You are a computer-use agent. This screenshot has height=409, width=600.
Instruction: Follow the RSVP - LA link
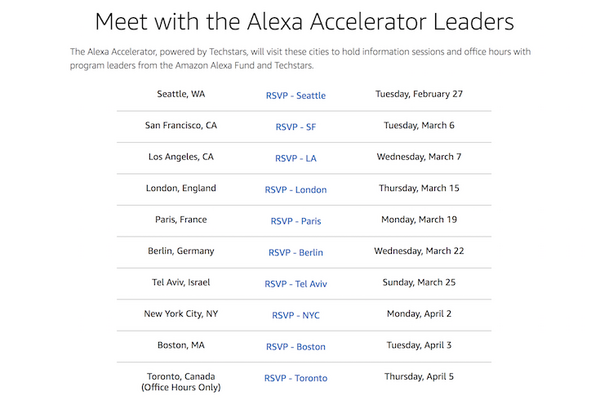(295, 158)
